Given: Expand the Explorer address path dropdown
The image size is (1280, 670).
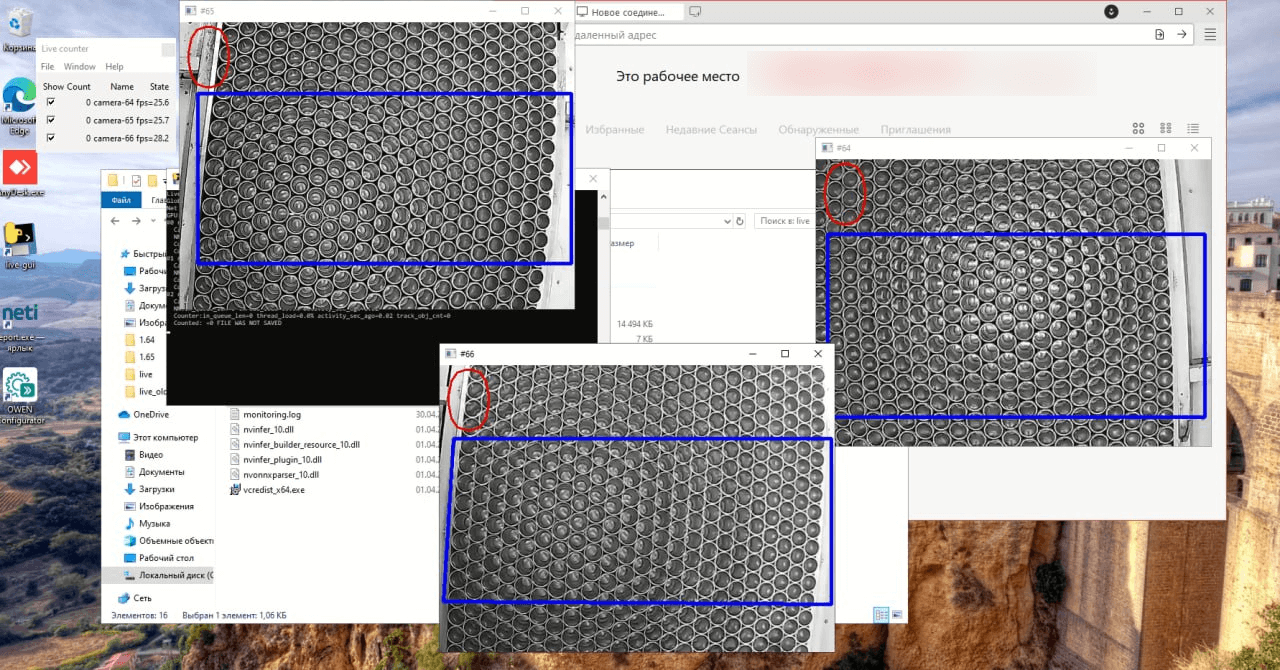Looking at the screenshot, I should tap(726, 221).
